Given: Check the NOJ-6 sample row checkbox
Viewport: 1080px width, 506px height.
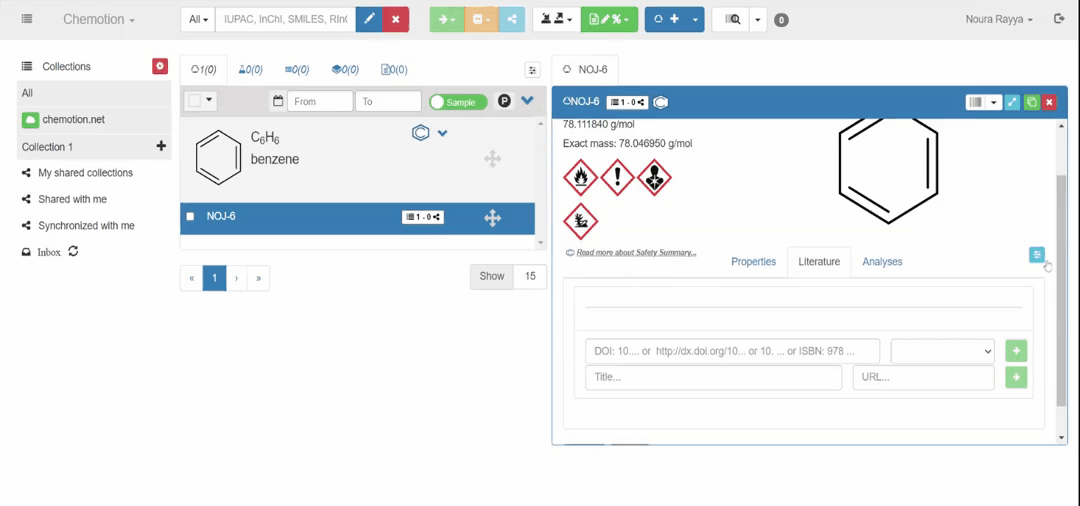Looking at the screenshot, I should click(191, 217).
